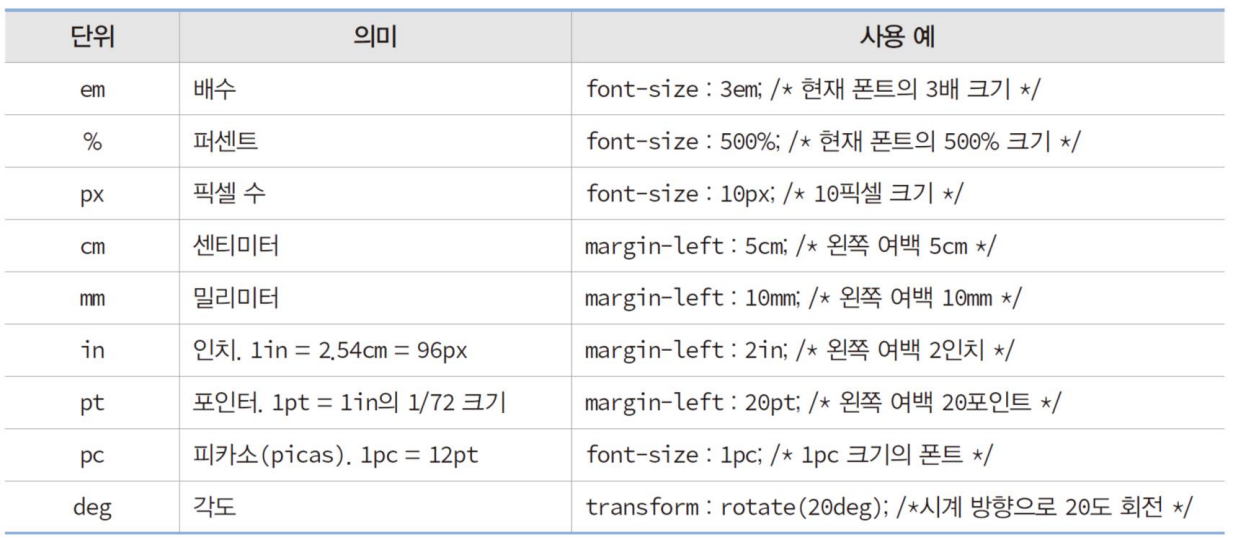Click the 'font-size : 500%;' example
The height and width of the screenshot is (540, 1234).
point(685,141)
